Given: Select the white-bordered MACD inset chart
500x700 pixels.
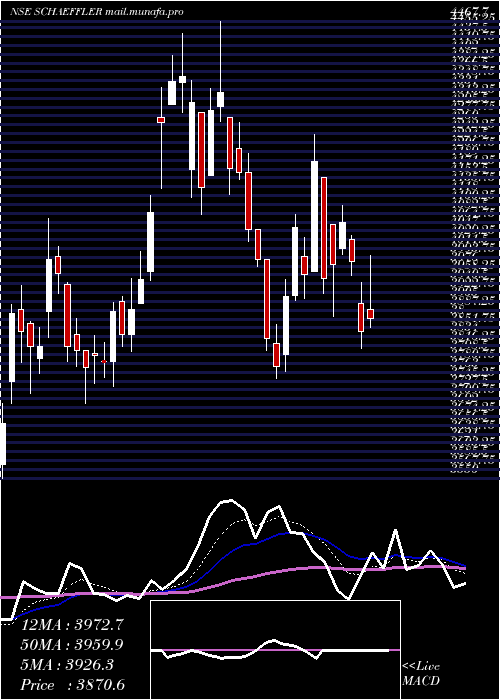Looking at the screenshot, I should (275, 650).
